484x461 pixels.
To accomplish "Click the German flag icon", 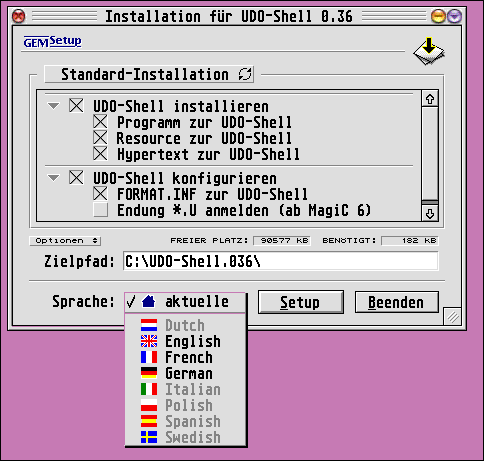I will point(149,373).
